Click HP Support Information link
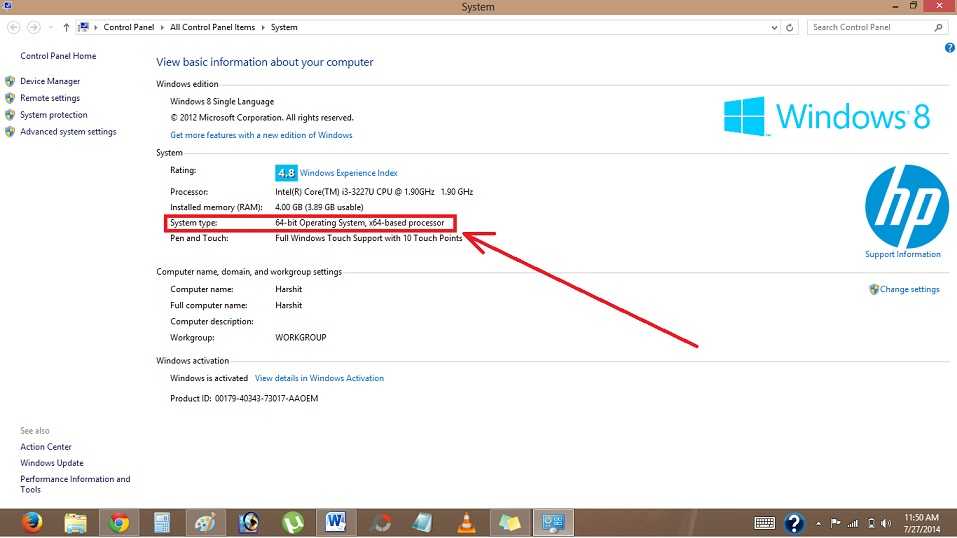The height and width of the screenshot is (538, 957). click(x=903, y=254)
